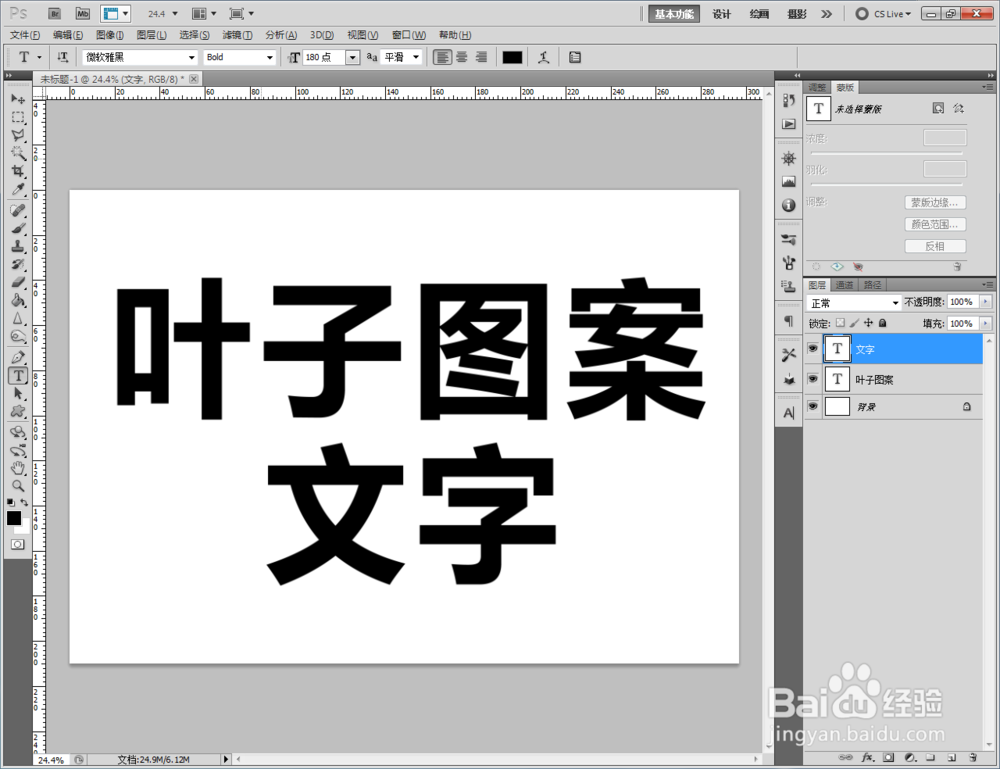Hide the 文字 layer
1000x769 pixels.
(812, 349)
